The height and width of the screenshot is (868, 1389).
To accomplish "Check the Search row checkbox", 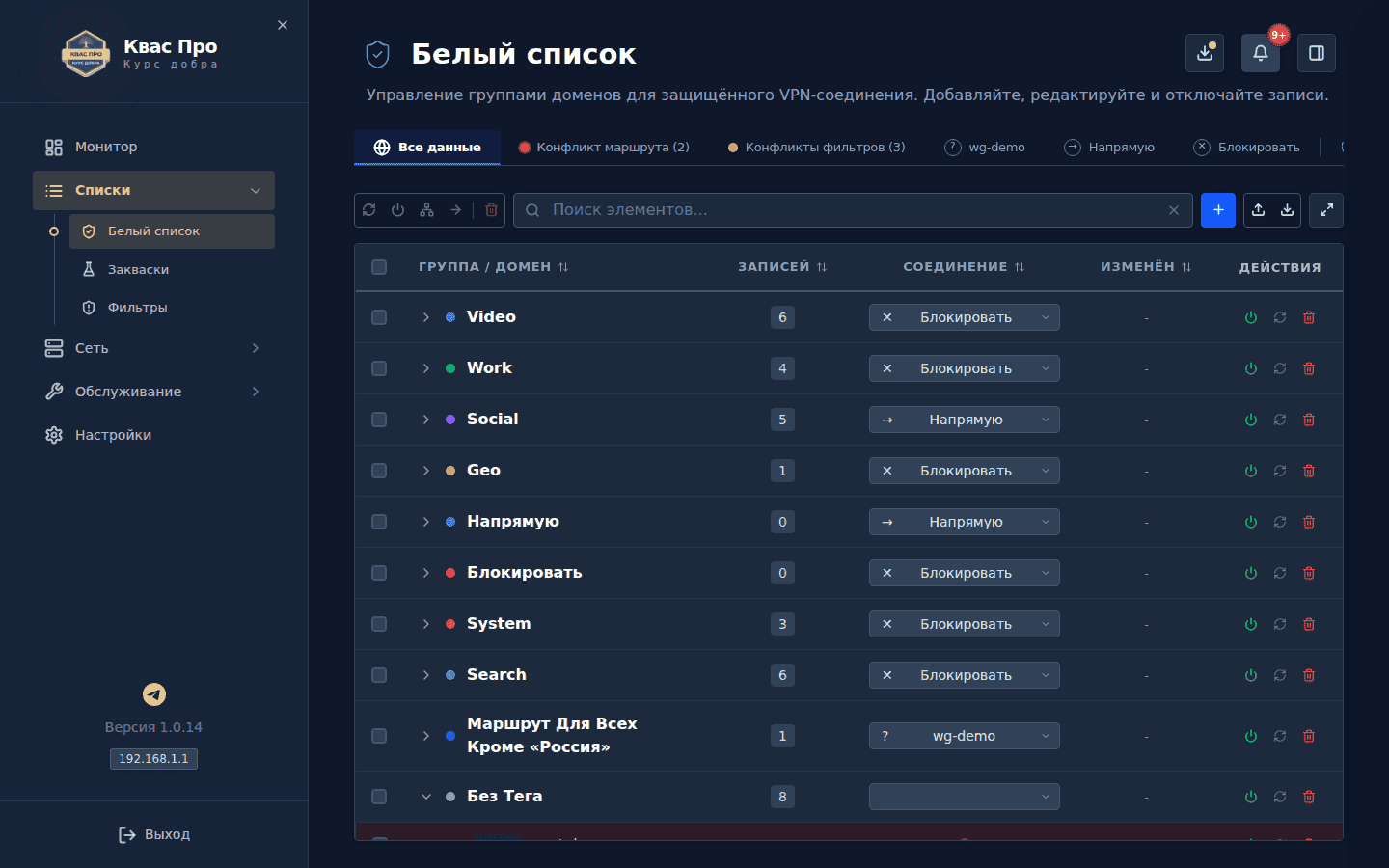I will point(379,675).
